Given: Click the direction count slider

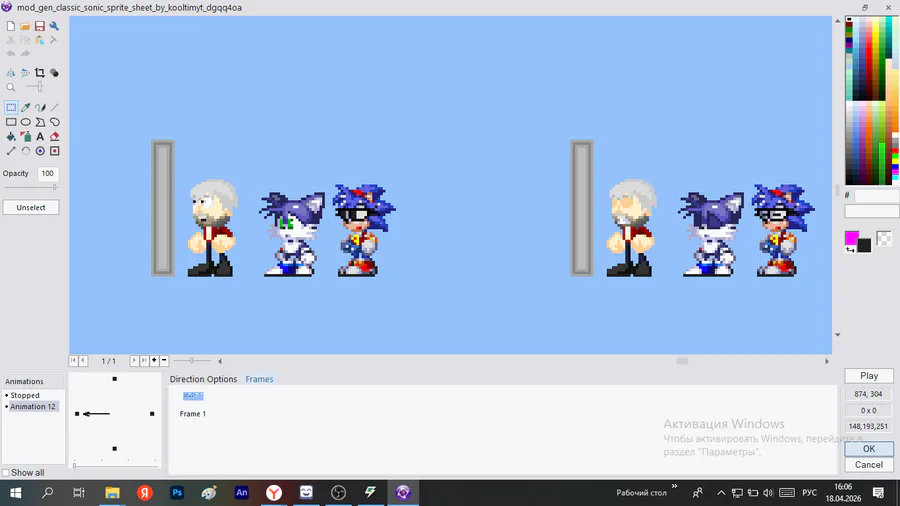Looking at the screenshot, I should pos(115,465).
